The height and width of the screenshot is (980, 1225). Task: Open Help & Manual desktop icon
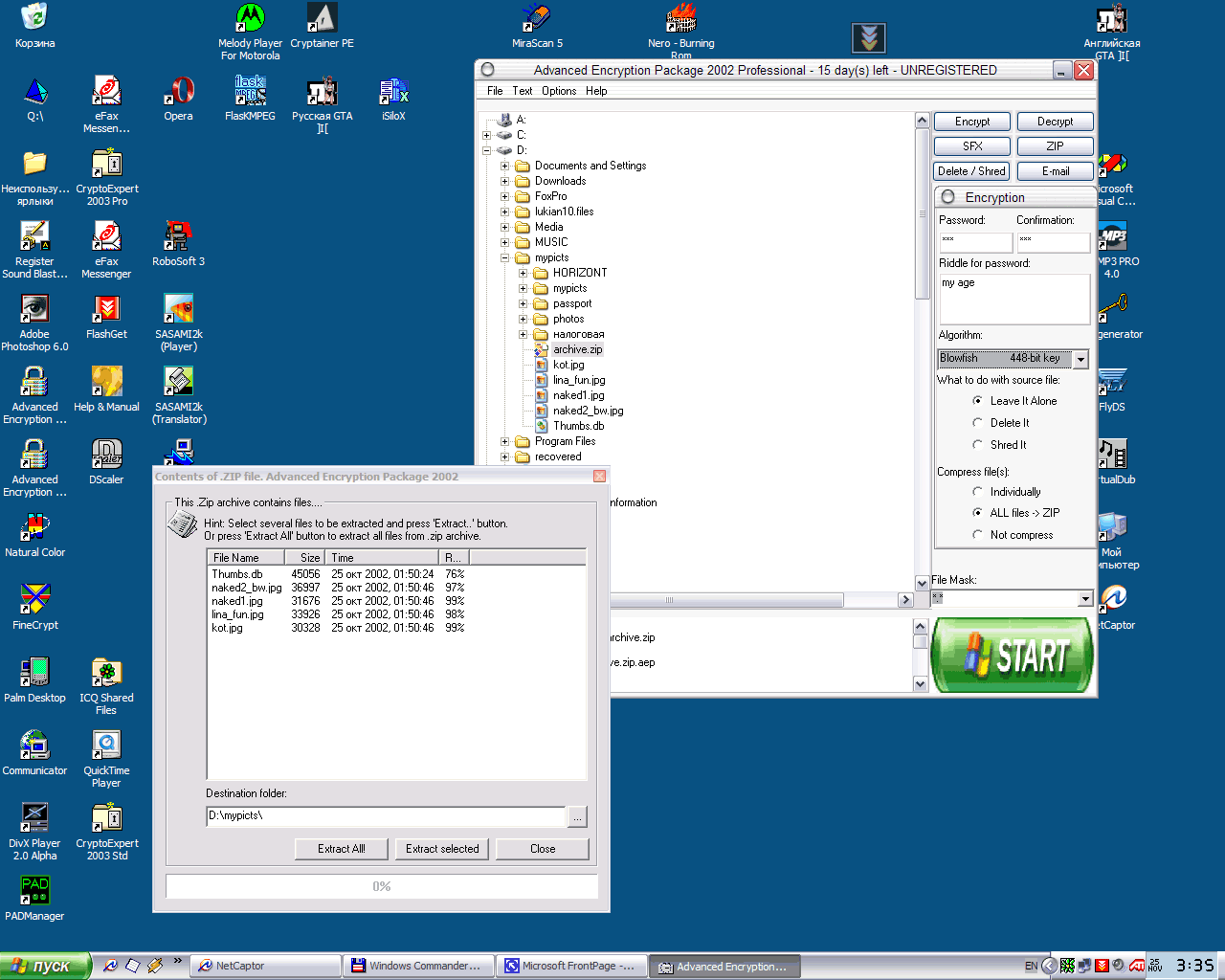click(106, 390)
